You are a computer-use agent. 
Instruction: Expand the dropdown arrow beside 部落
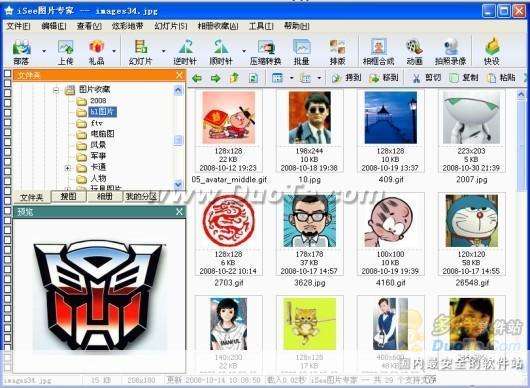44,51
